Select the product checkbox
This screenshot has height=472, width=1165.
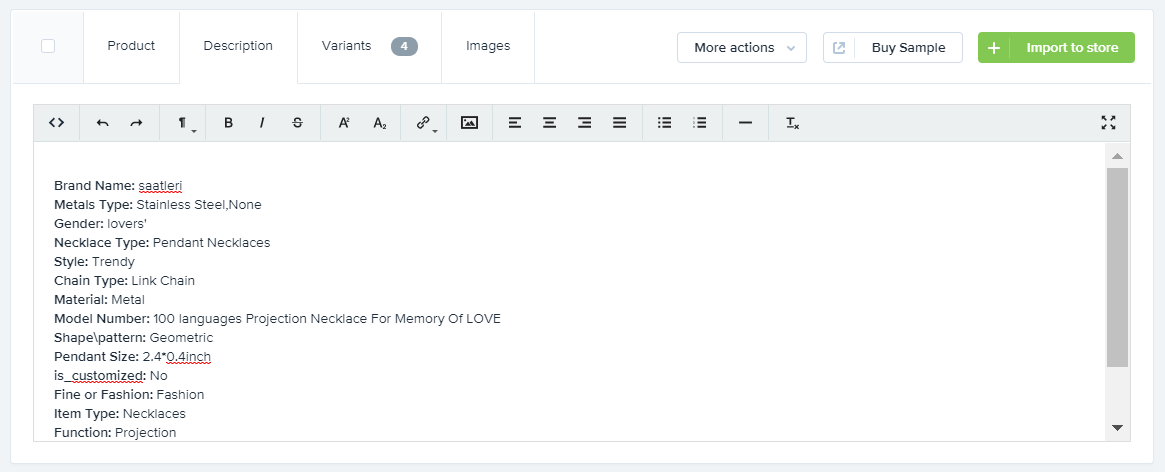(x=48, y=46)
